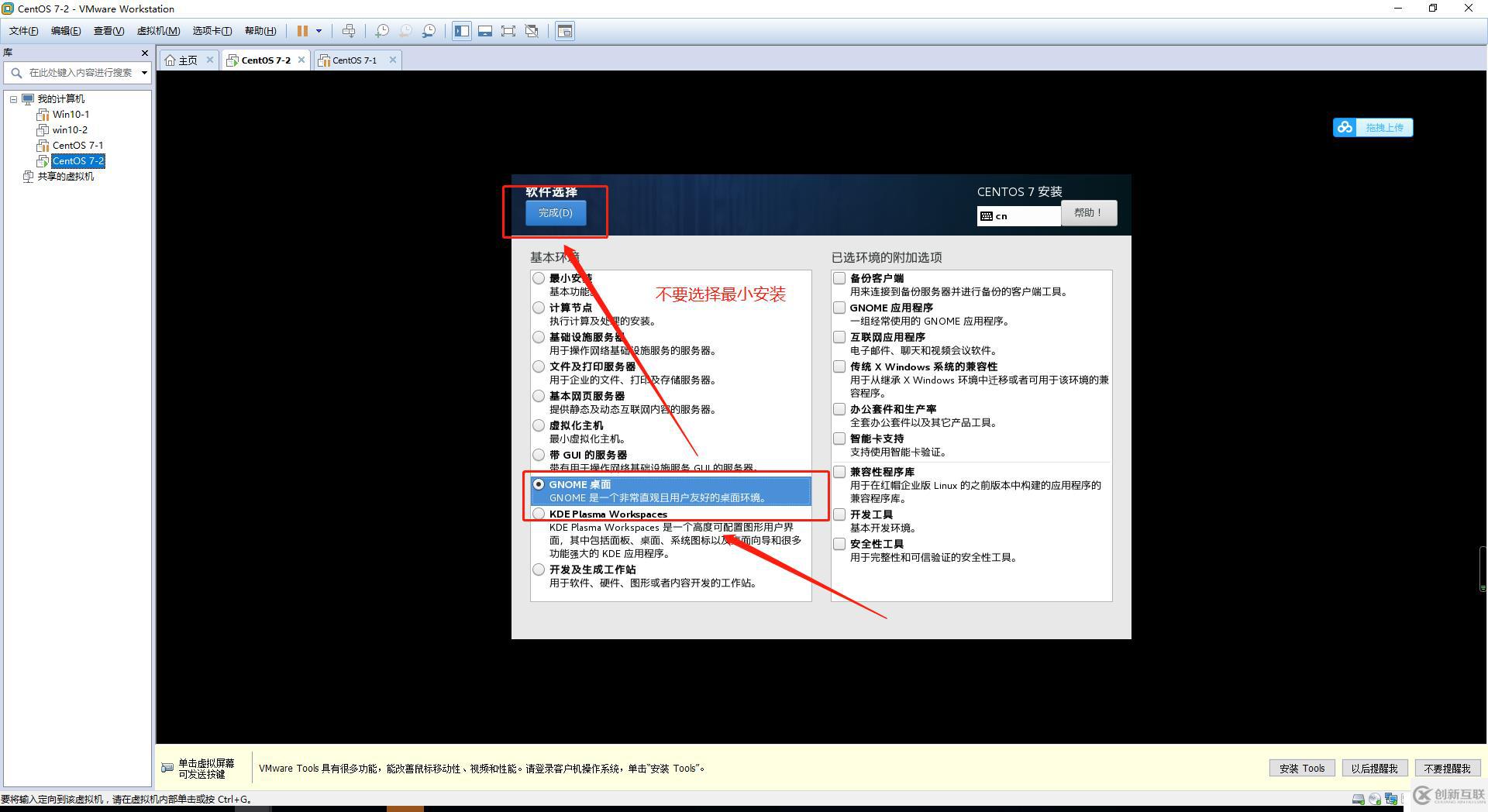This screenshot has height=812, width=1488.
Task: Check the 安全性工具 checkbox
Action: 839,544
